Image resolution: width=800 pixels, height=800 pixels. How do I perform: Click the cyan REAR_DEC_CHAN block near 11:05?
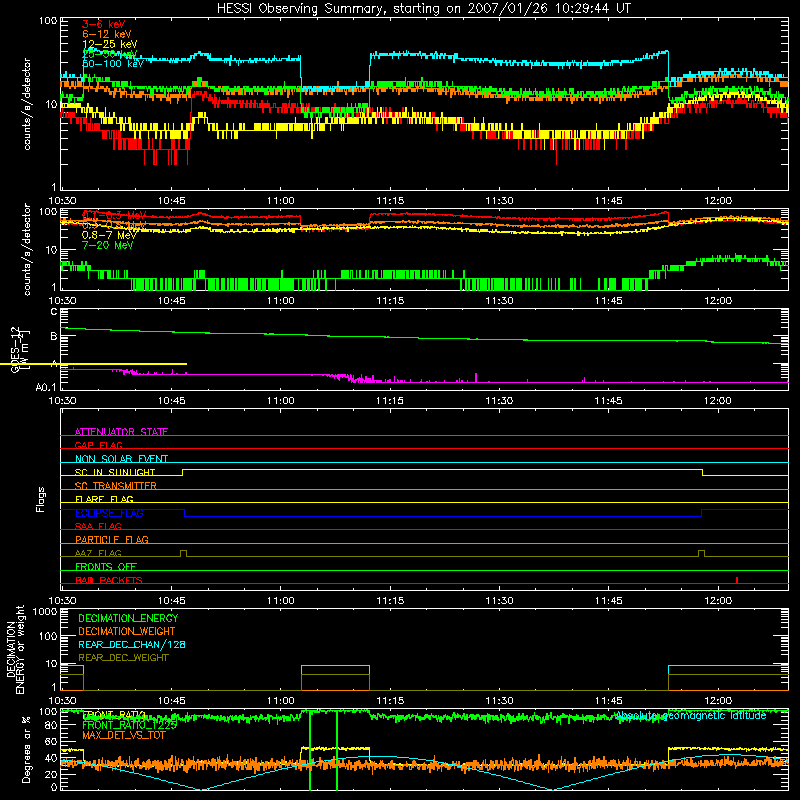tap(335, 670)
